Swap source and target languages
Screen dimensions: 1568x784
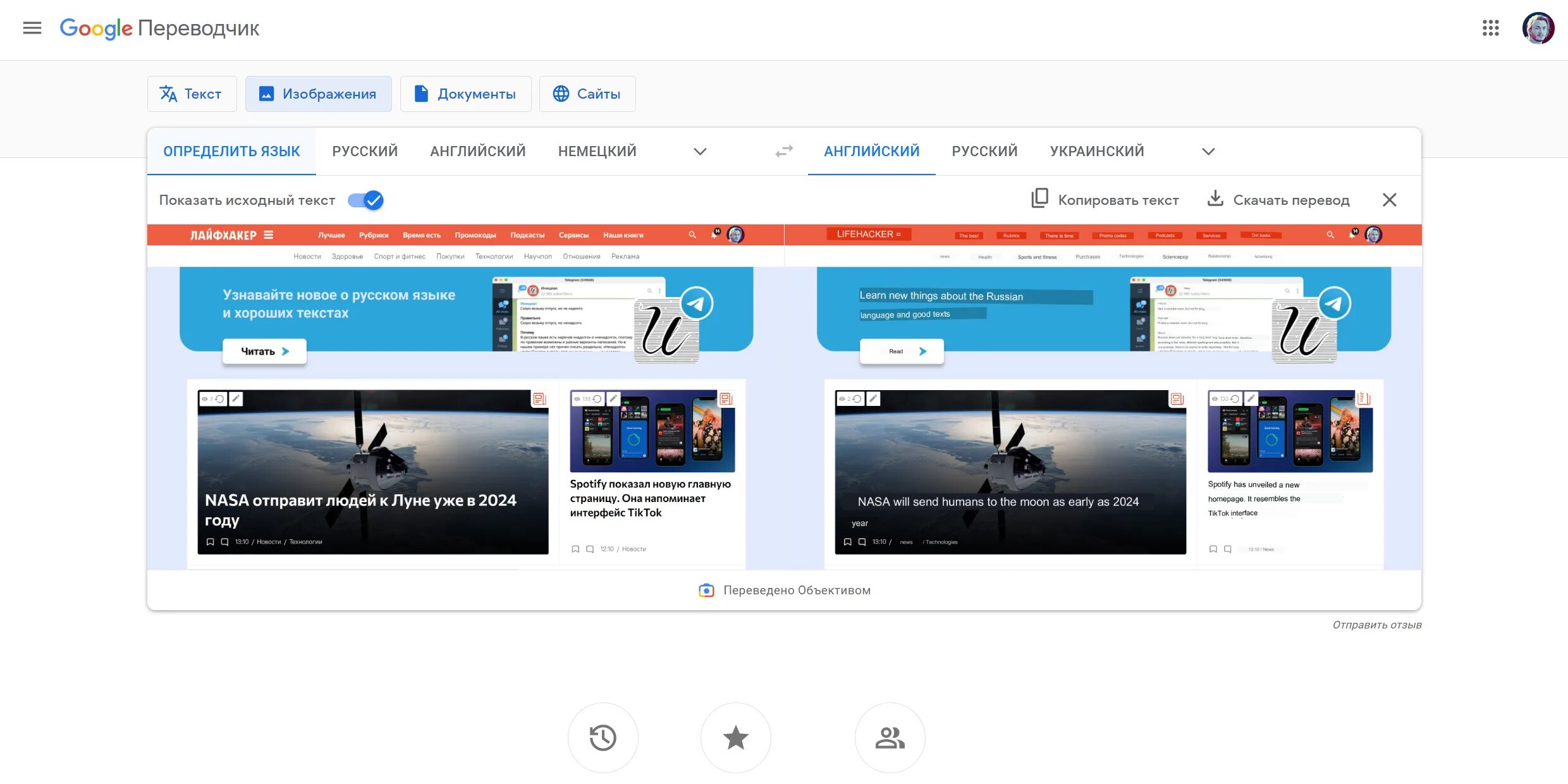pos(784,152)
